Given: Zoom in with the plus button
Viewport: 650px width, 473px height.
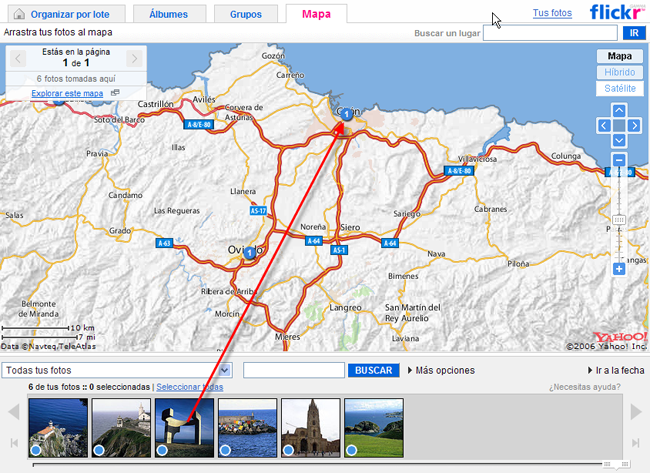Looking at the screenshot, I should pyautogui.click(x=619, y=269).
